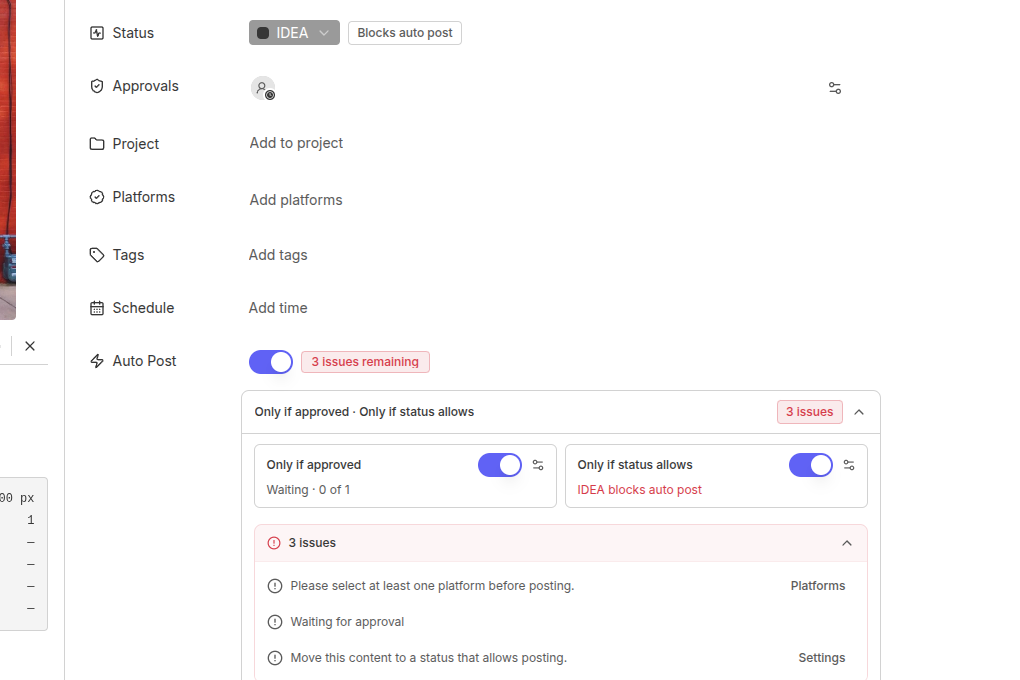Click 'Add tags'
This screenshot has height=680, width=1020.
278,255
